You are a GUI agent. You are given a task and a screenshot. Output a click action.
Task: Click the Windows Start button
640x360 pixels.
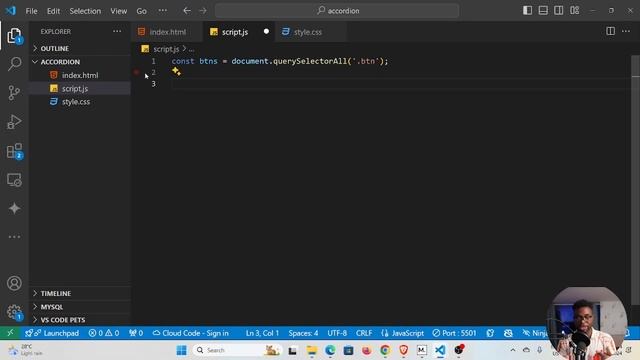[x=182, y=350]
